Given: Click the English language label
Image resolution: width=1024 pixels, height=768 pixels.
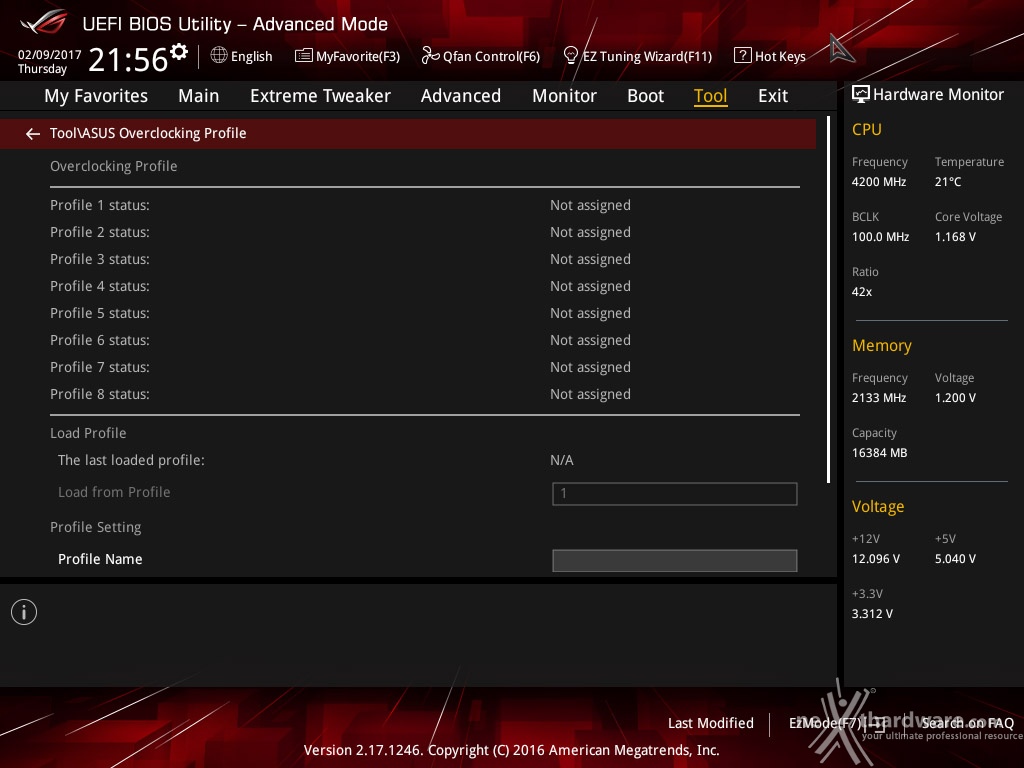Looking at the screenshot, I should click(x=251, y=57).
